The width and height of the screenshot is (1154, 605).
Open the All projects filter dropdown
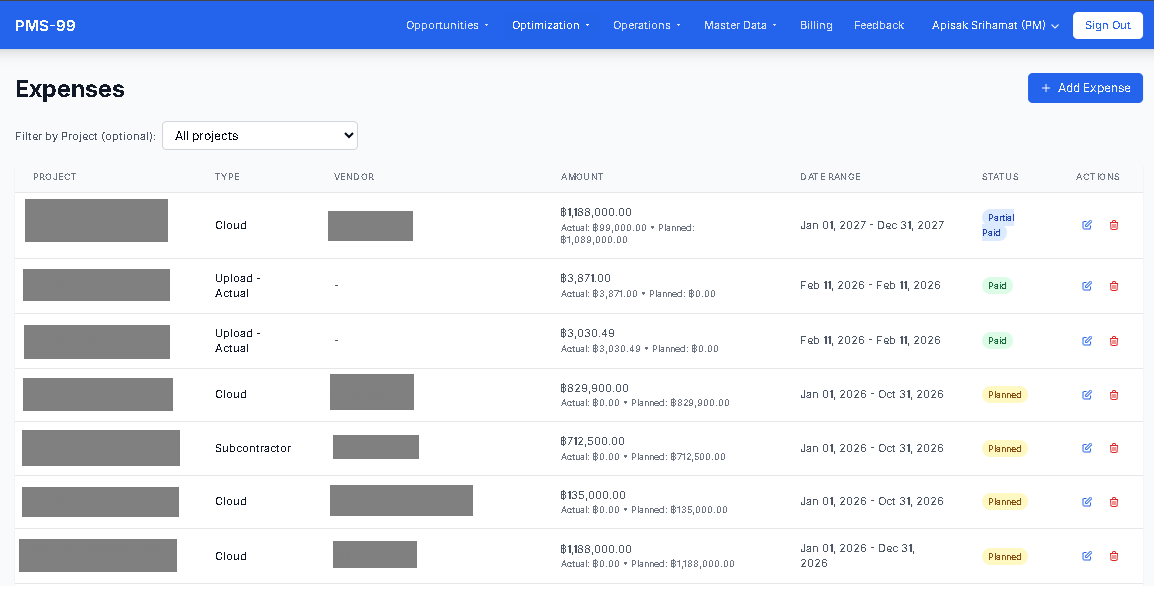[x=260, y=136]
